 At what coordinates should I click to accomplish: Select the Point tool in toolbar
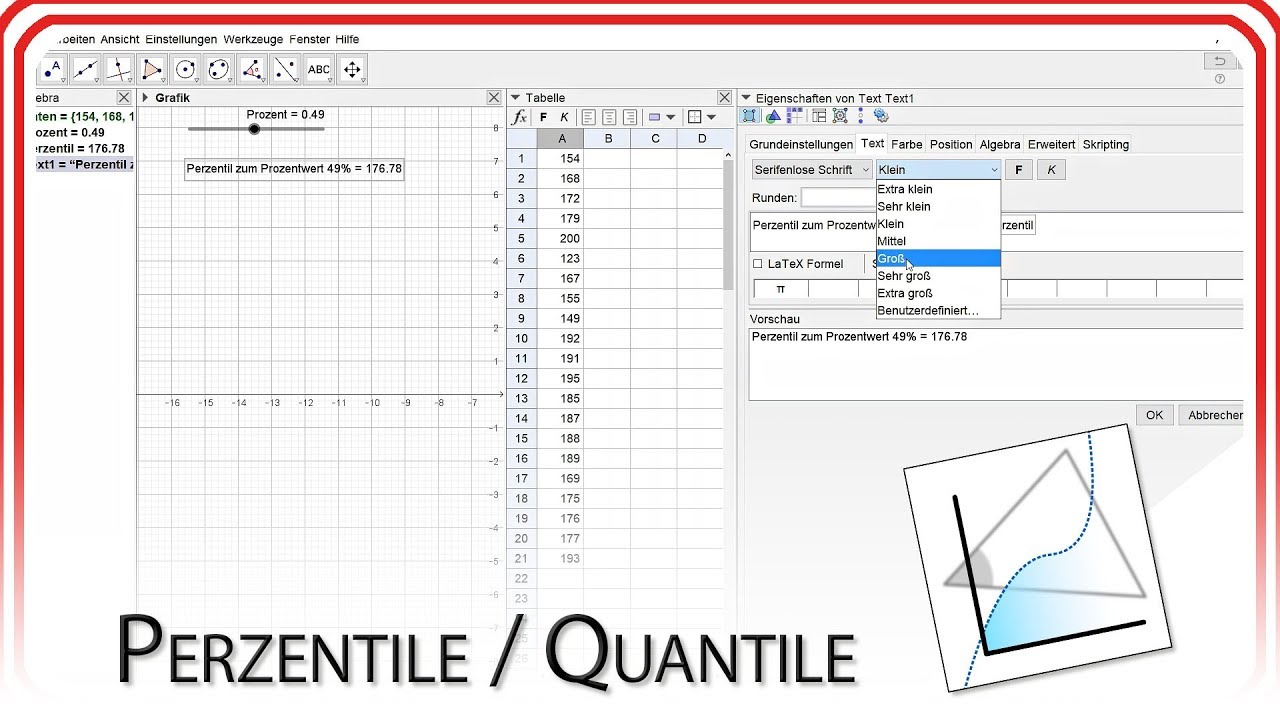[x=52, y=70]
